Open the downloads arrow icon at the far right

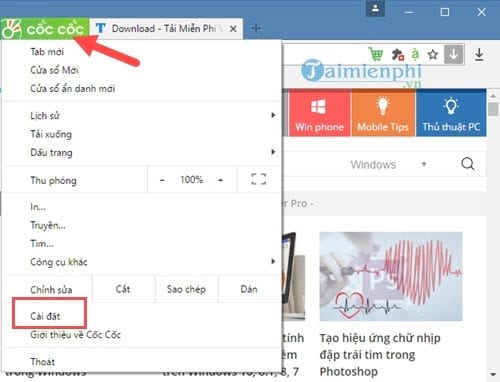[x=479, y=54]
